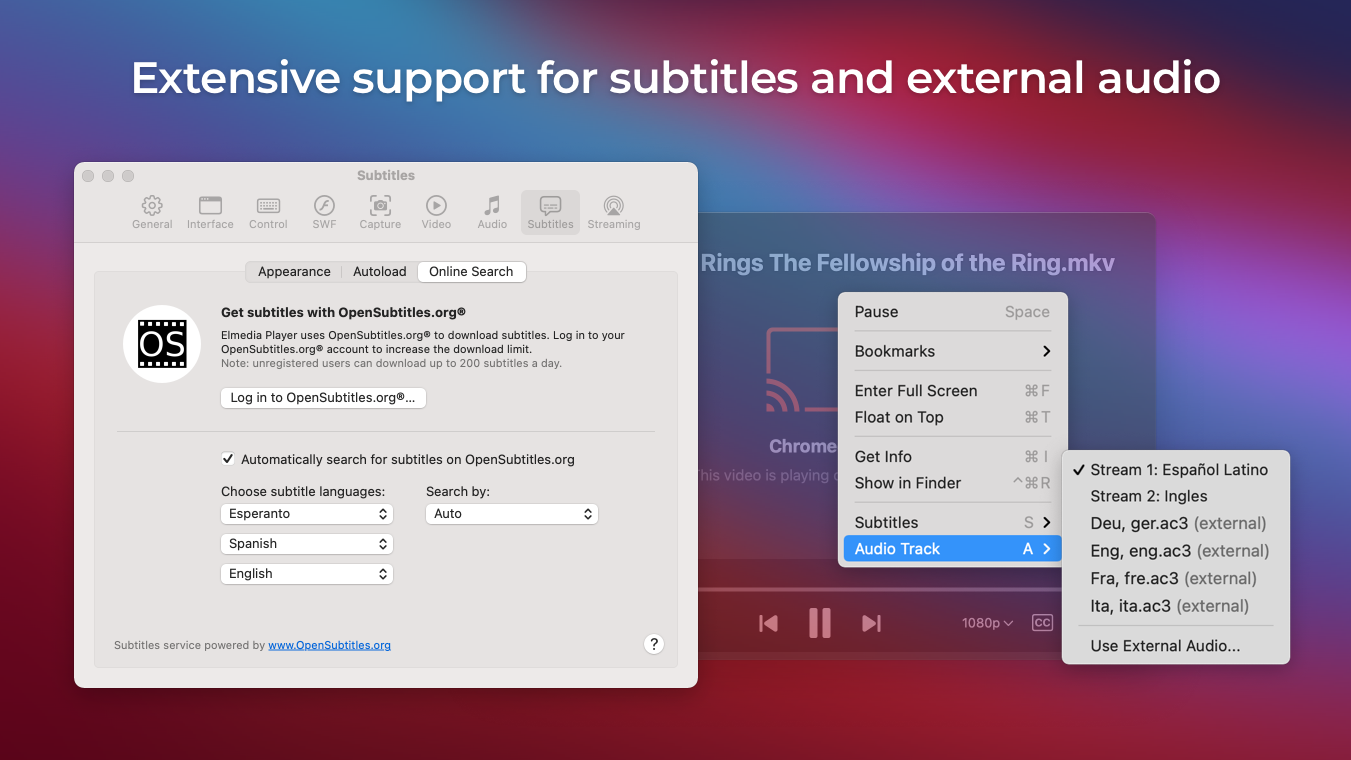Select Stream 1: Español Latino audio
Screen dimensions: 1351x760
[1176, 470]
